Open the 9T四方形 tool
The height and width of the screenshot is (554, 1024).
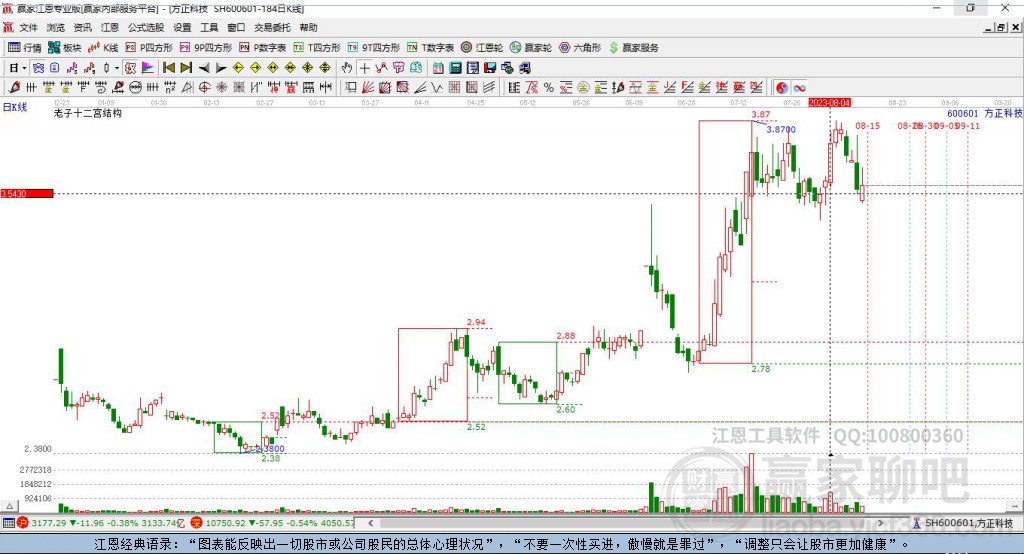click(x=373, y=48)
